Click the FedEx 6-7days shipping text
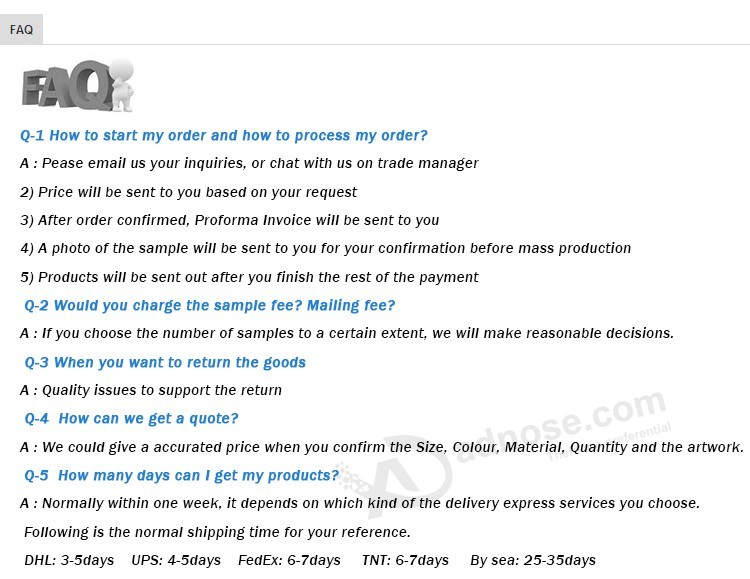 (x=289, y=560)
